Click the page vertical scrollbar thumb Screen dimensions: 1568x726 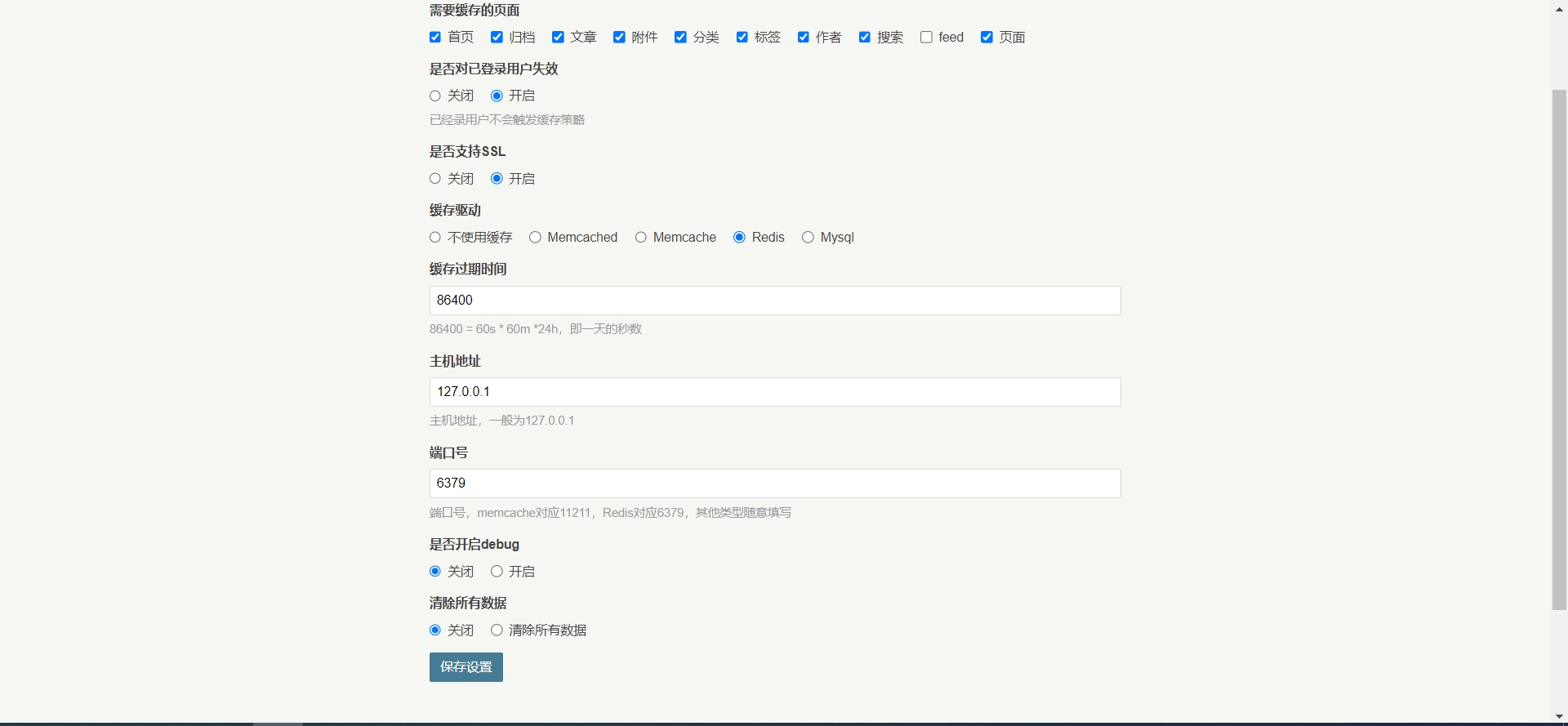[1559, 350]
